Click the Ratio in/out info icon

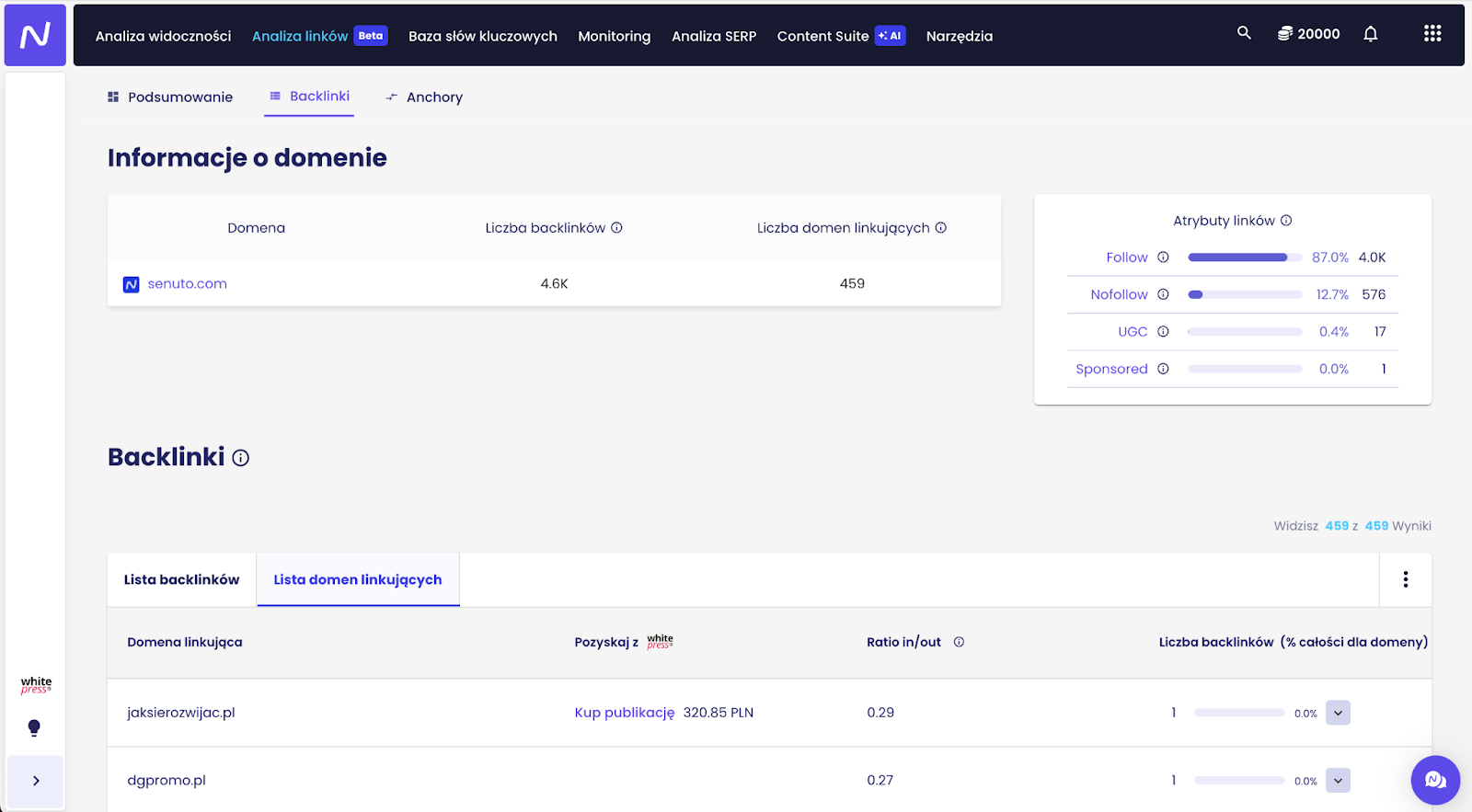pyautogui.click(x=959, y=642)
